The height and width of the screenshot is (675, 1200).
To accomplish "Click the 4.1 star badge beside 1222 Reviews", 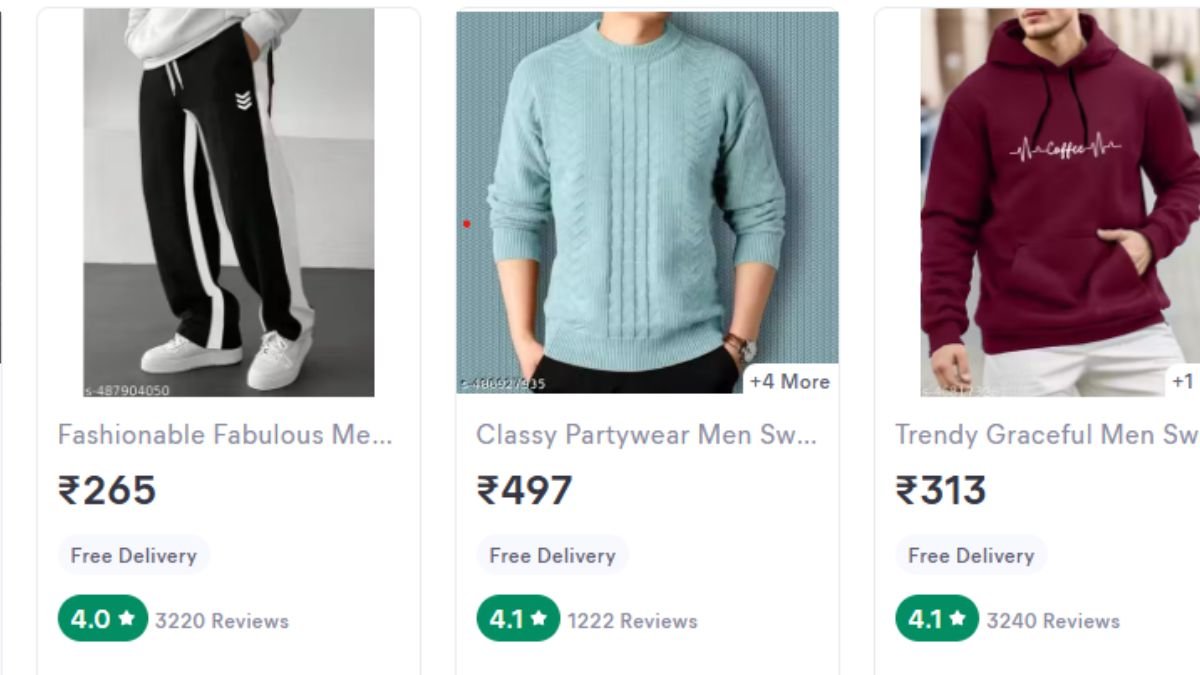I will click(x=518, y=619).
